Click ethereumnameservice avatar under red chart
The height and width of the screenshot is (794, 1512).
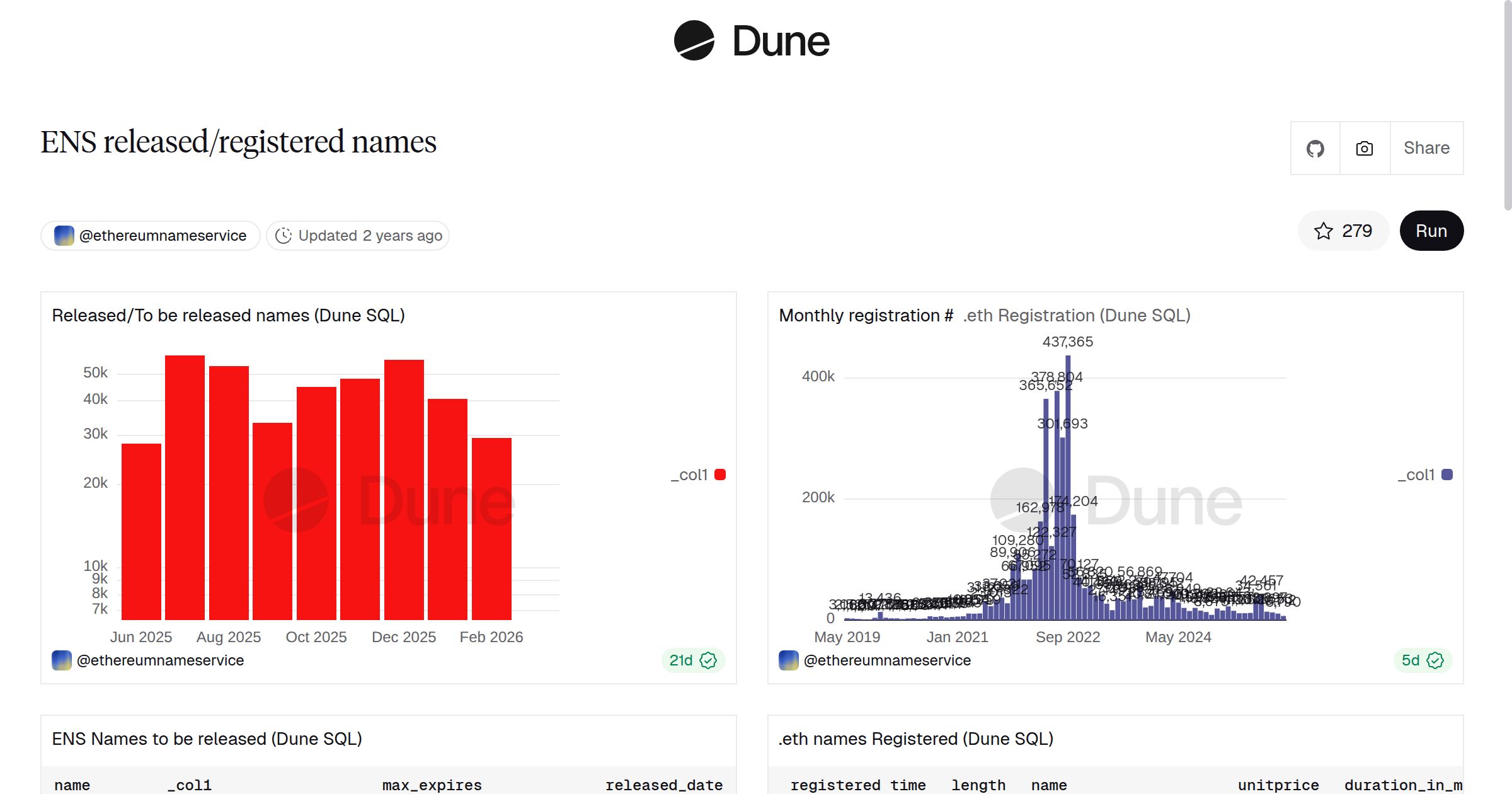tap(62, 660)
